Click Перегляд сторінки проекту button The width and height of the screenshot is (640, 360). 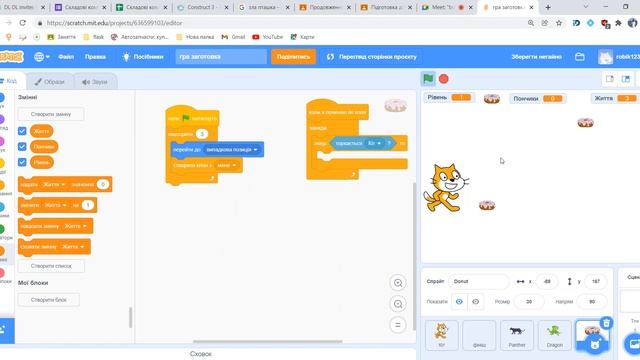tap(372, 57)
